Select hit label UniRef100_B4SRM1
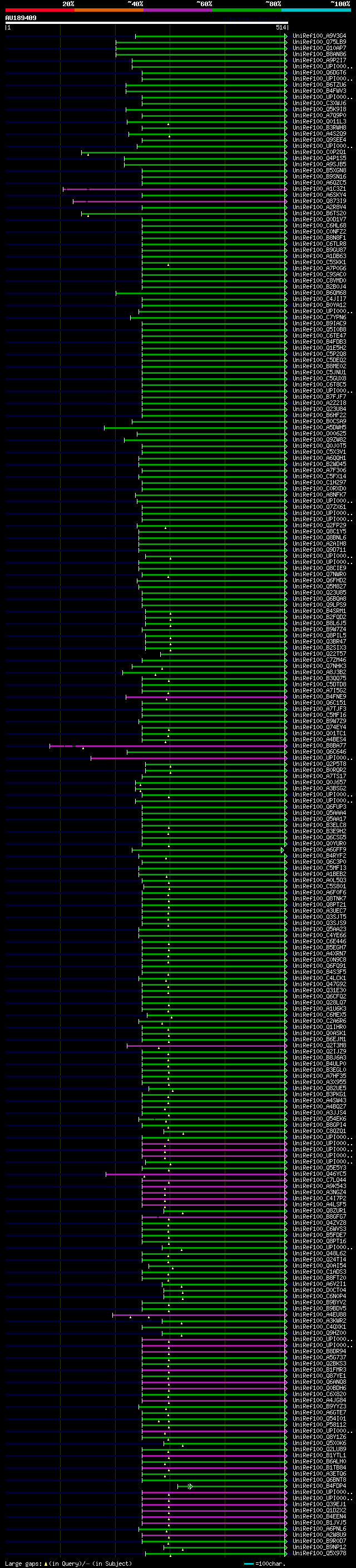The image size is (356, 1568). coord(319,611)
